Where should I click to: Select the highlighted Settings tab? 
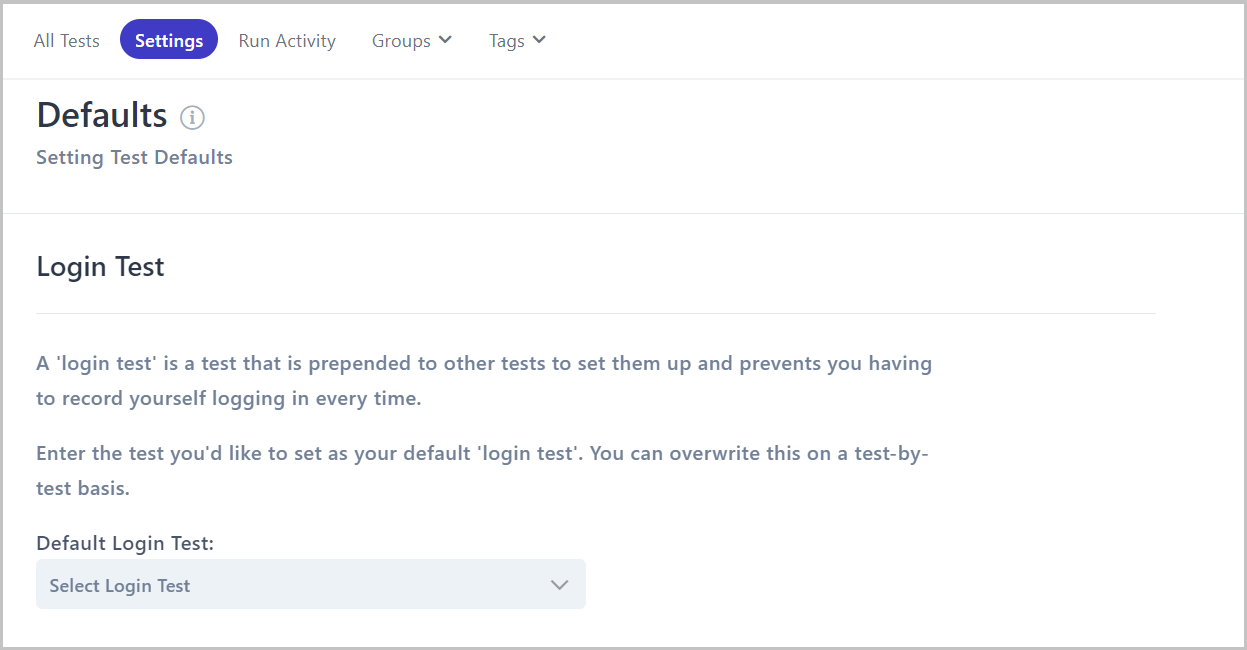[169, 40]
